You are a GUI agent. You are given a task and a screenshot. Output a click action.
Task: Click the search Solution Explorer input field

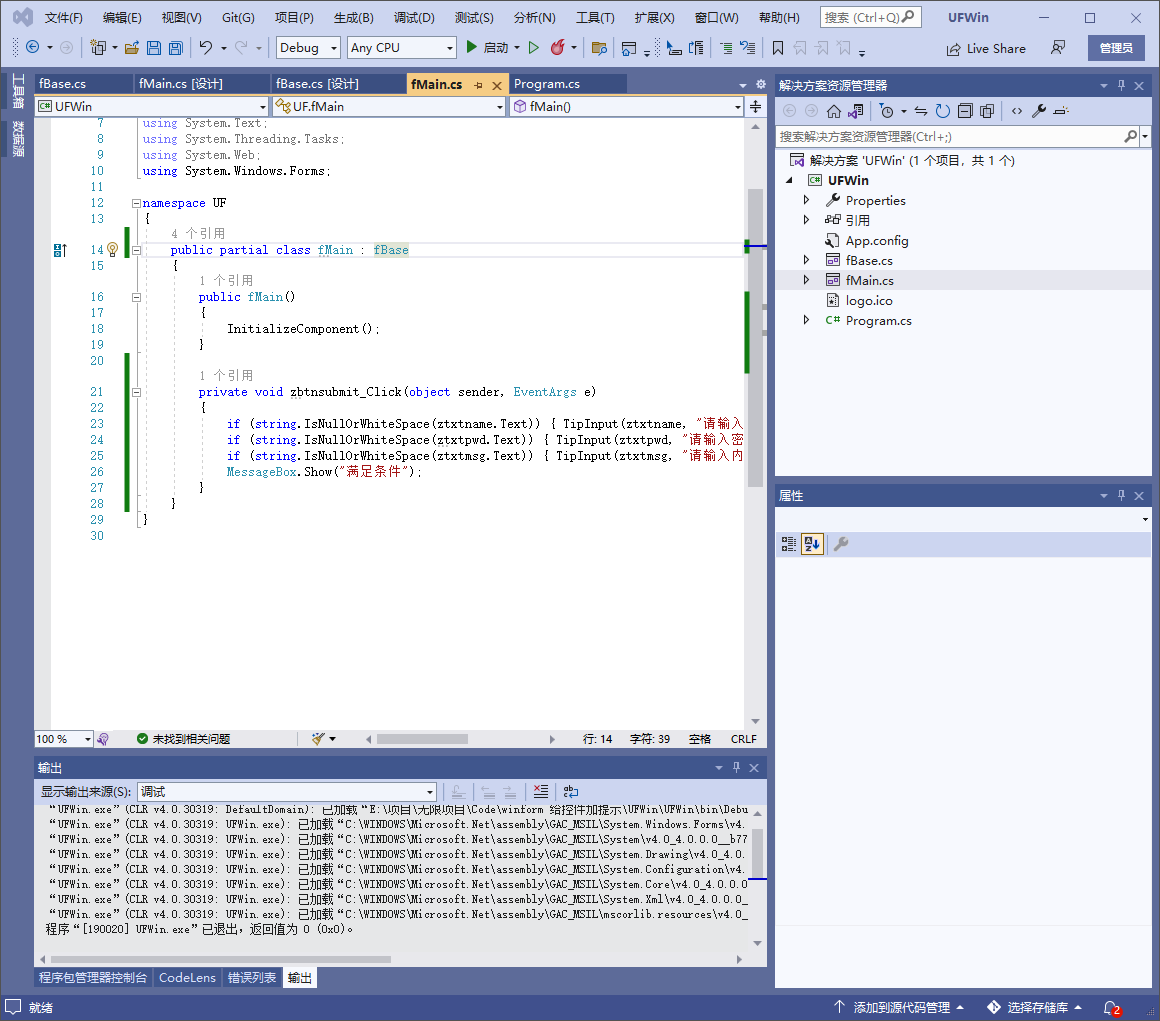(x=951, y=137)
